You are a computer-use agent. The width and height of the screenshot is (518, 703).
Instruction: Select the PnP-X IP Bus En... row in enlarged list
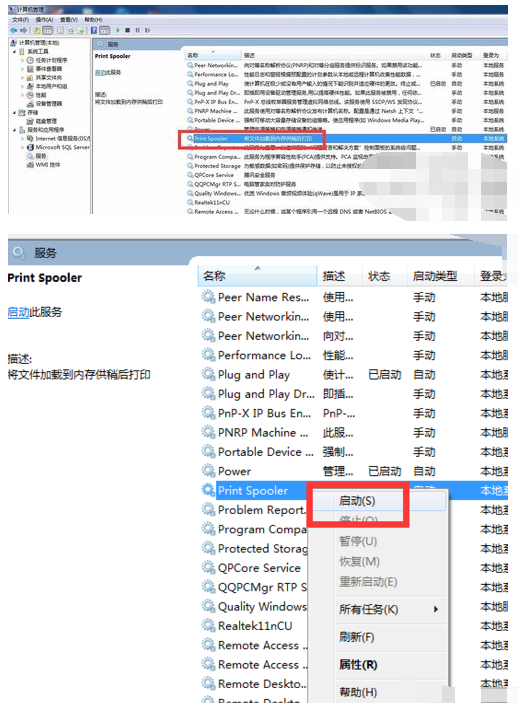(354, 413)
